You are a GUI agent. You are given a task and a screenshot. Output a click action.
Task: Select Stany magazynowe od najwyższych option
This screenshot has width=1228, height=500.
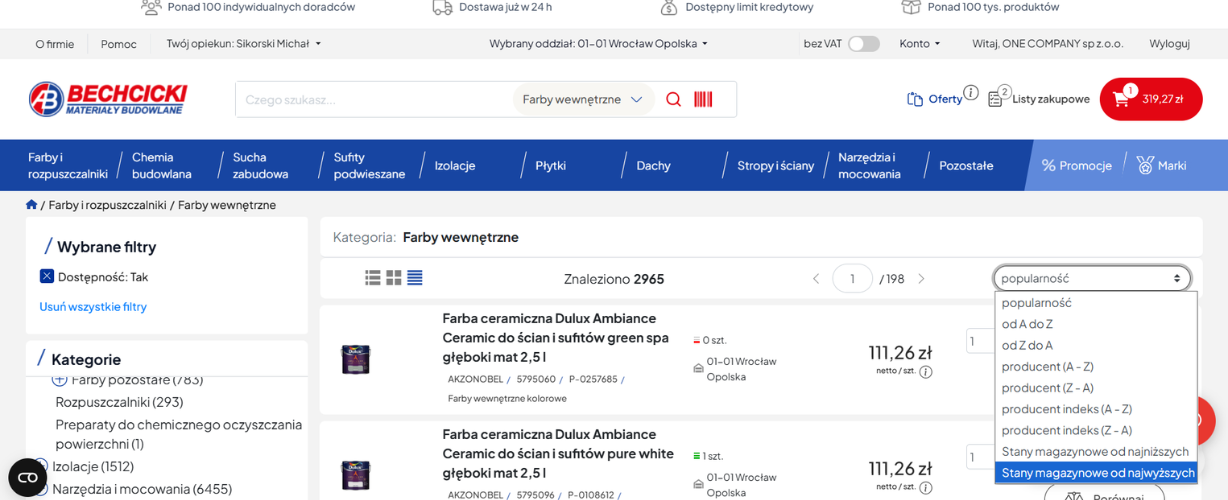tap(1096, 473)
